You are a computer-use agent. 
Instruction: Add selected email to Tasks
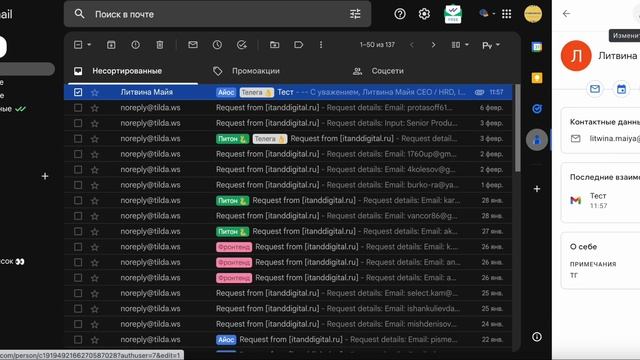point(242,45)
